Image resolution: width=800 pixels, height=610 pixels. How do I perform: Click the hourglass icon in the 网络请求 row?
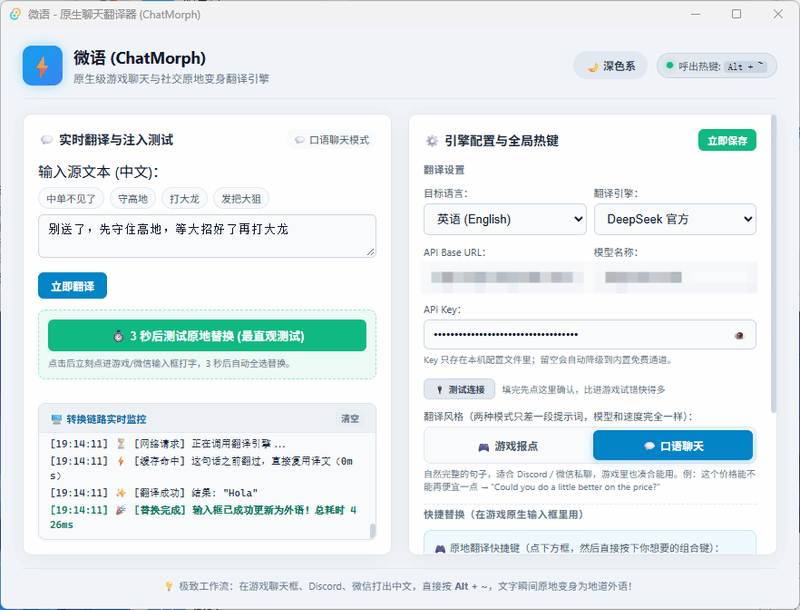pyautogui.click(x=121, y=444)
